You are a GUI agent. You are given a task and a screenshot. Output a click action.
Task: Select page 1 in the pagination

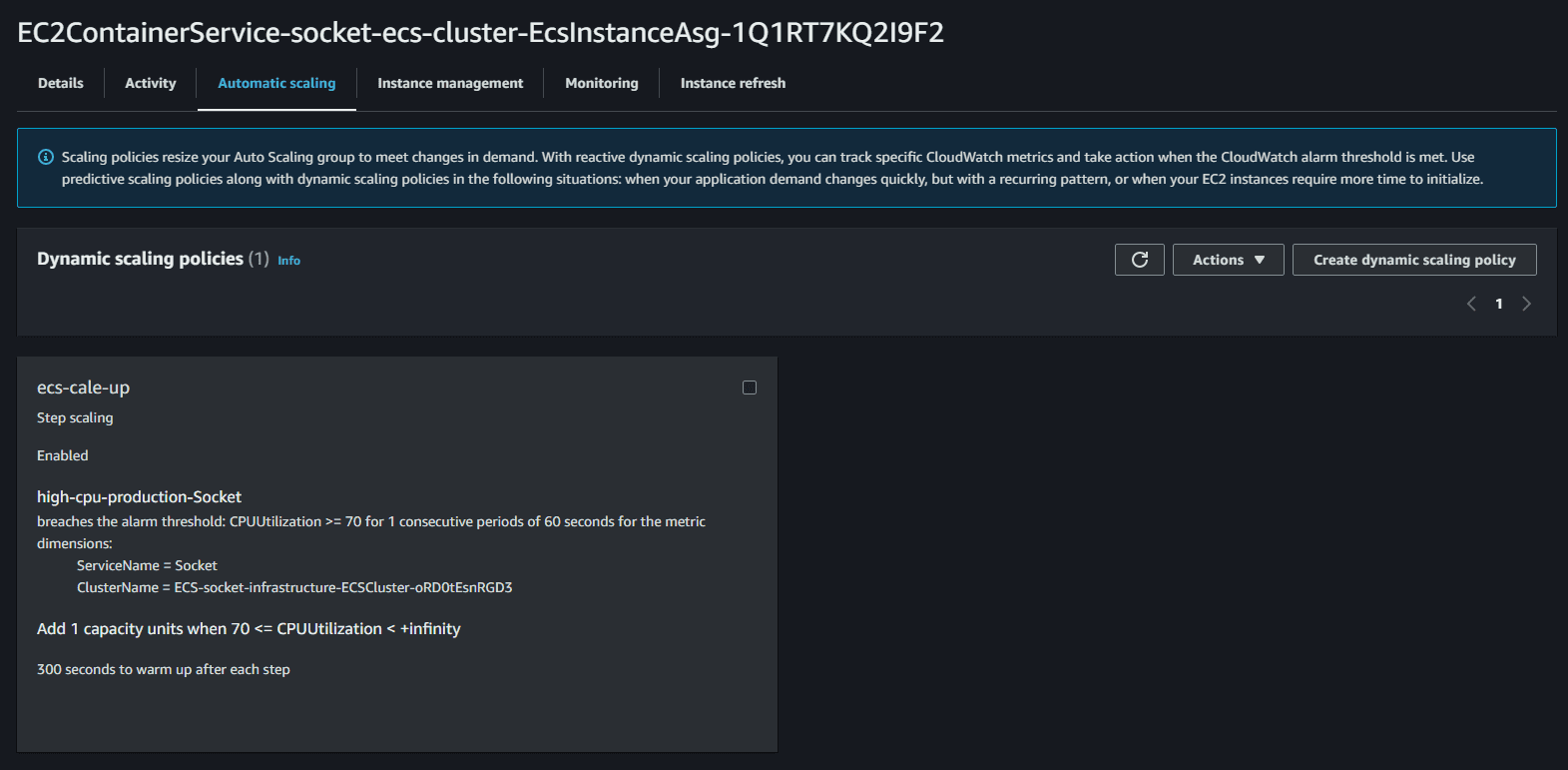pyautogui.click(x=1498, y=304)
